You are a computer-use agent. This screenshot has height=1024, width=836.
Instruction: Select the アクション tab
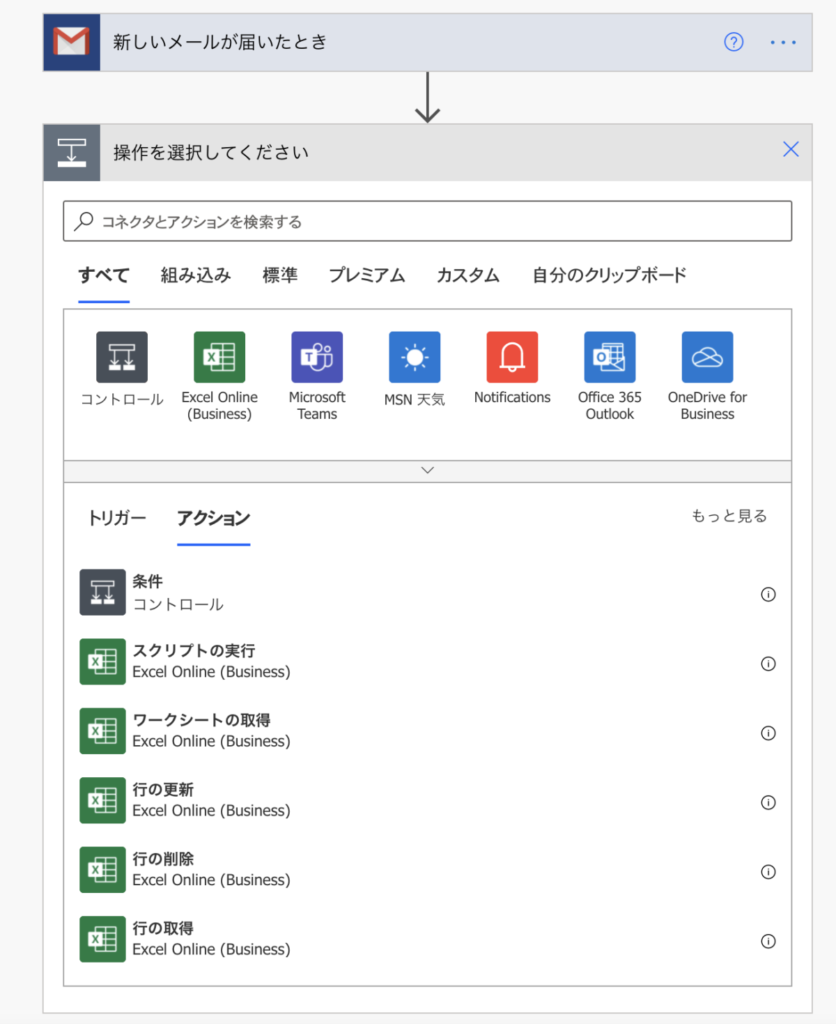point(214,519)
